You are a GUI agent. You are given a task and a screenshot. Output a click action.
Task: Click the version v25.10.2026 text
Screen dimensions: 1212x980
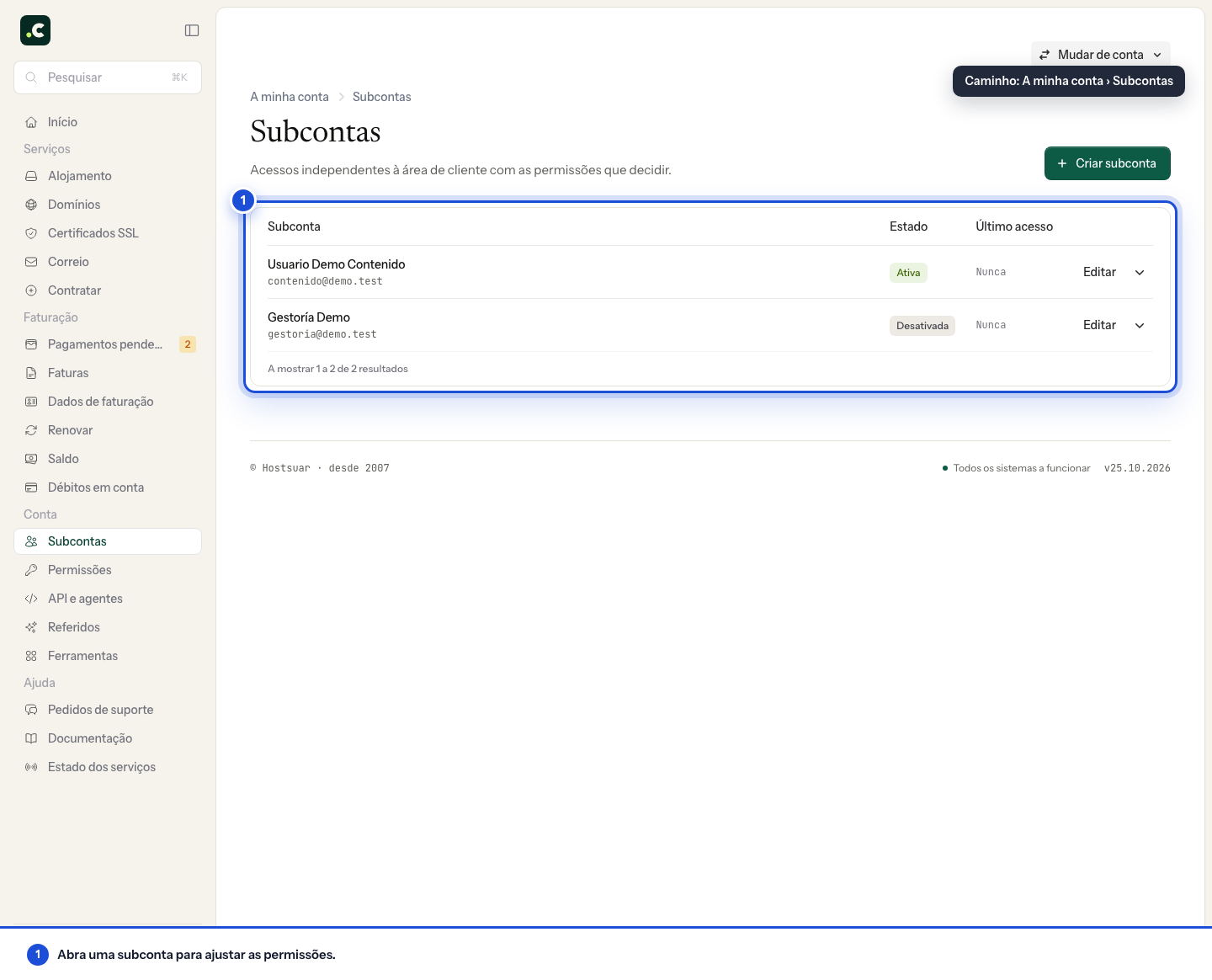click(x=1137, y=468)
